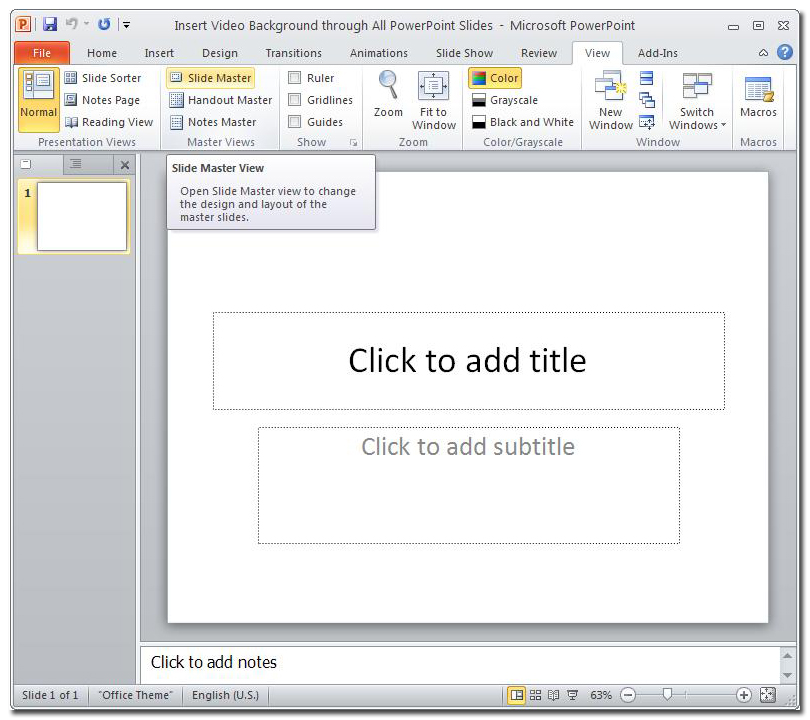Open the Handout Master view
Viewport: 810px width, 720px height.
(x=219, y=99)
